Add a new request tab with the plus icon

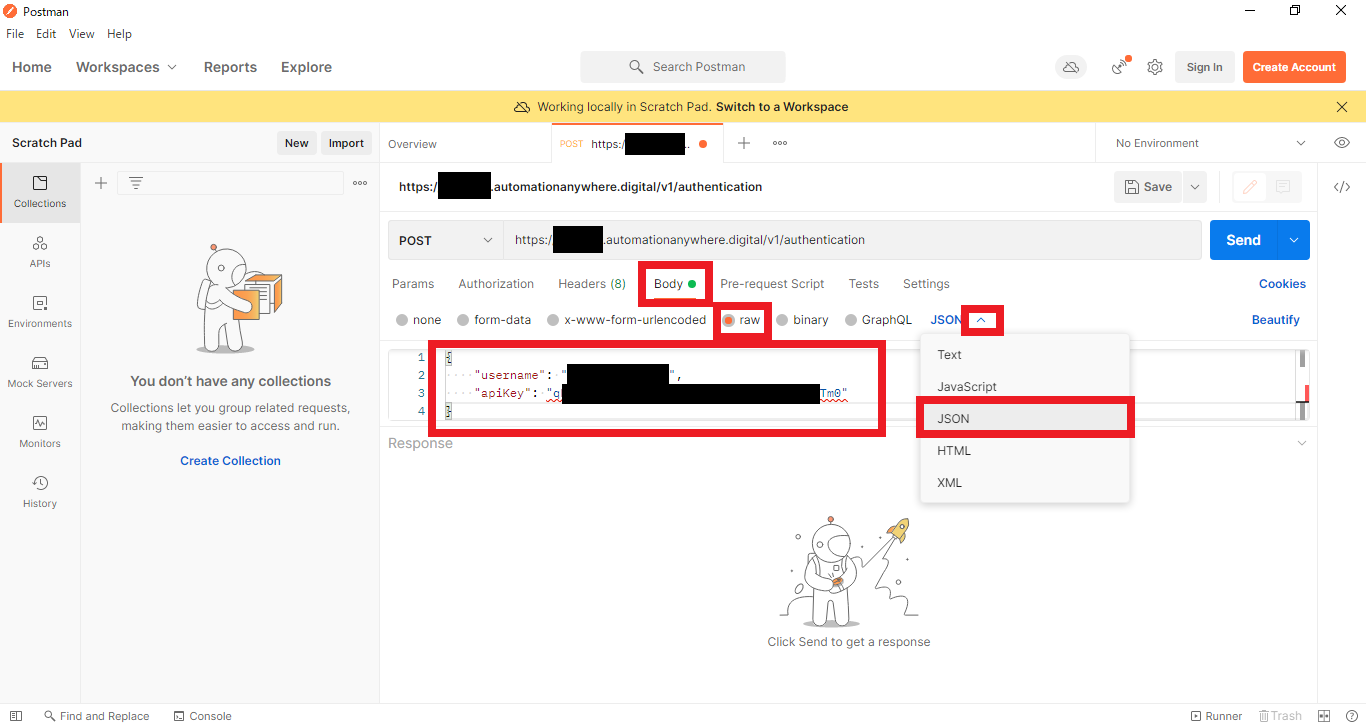(x=744, y=143)
